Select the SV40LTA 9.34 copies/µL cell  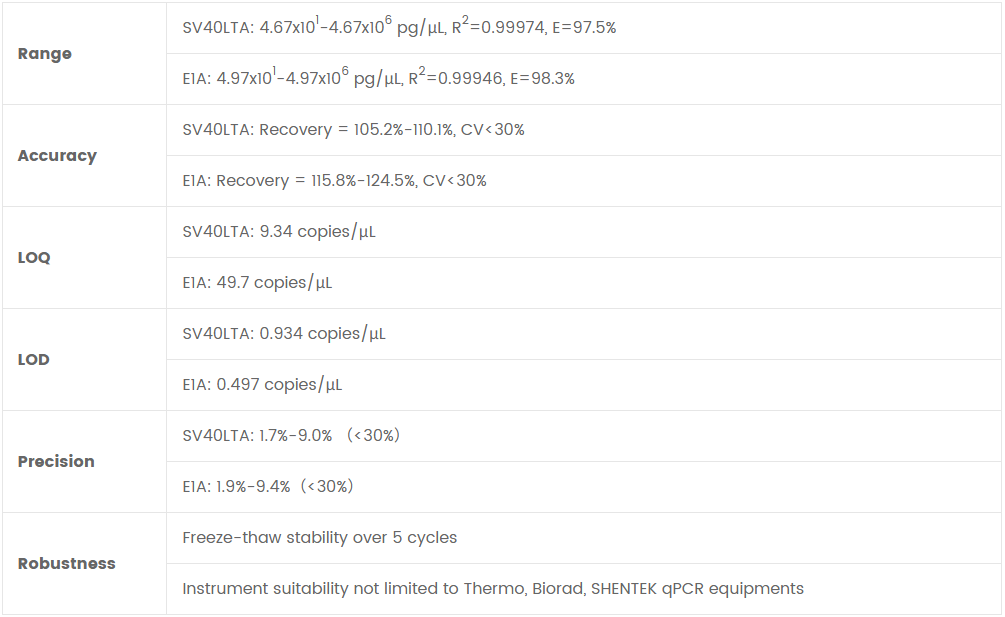point(279,232)
